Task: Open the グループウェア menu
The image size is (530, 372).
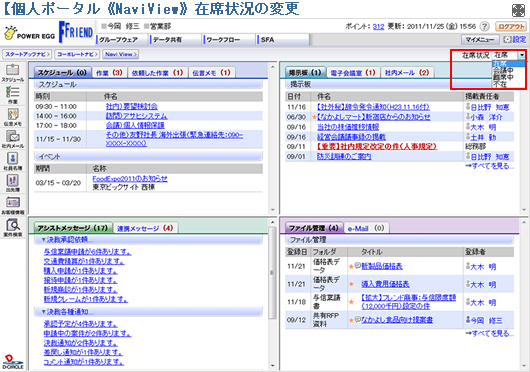Action: point(121,40)
